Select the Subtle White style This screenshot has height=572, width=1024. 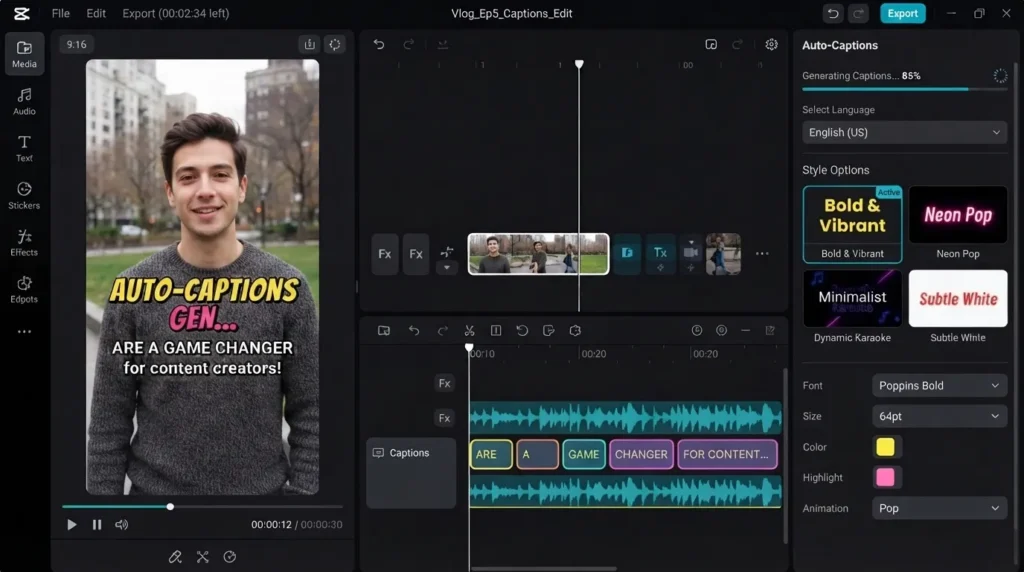coord(958,308)
